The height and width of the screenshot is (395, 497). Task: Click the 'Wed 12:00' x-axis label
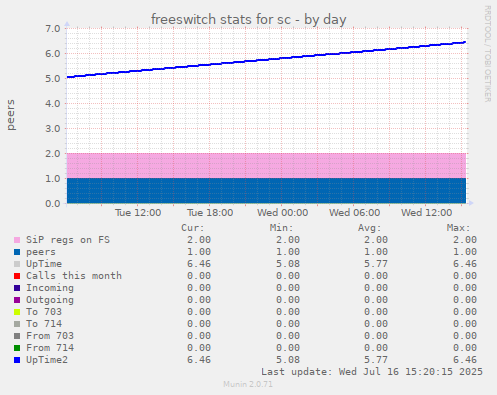[426, 213]
